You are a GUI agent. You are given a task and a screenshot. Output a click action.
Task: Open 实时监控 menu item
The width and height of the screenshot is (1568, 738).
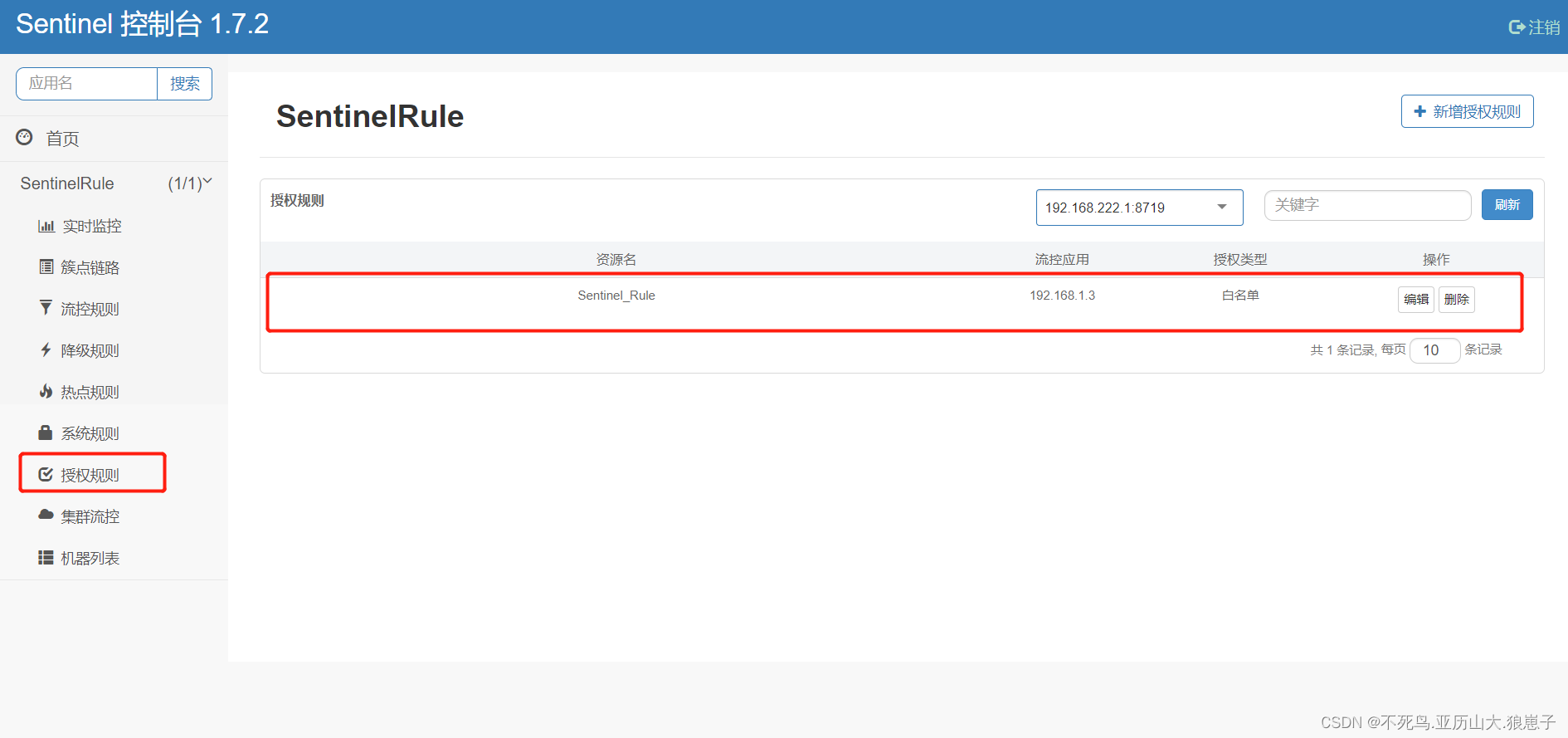point(92,226)
